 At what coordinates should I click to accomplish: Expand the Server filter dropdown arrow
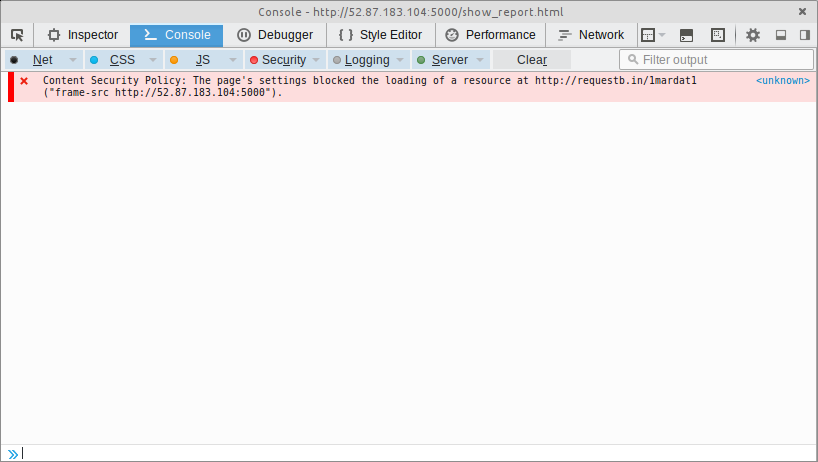(480, 60)
